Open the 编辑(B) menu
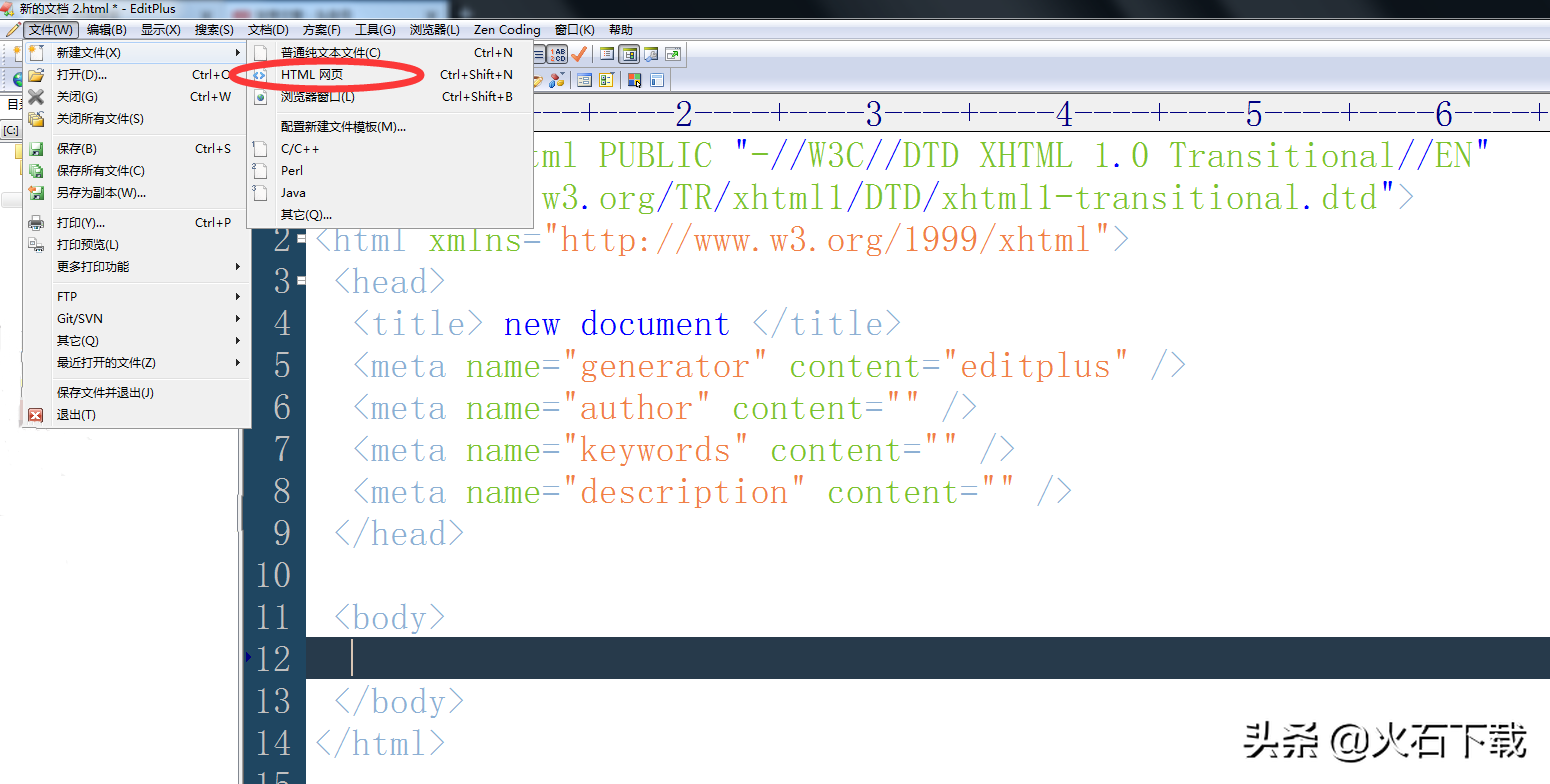This screenshot has width=1550, height=784. click(107, 30)
